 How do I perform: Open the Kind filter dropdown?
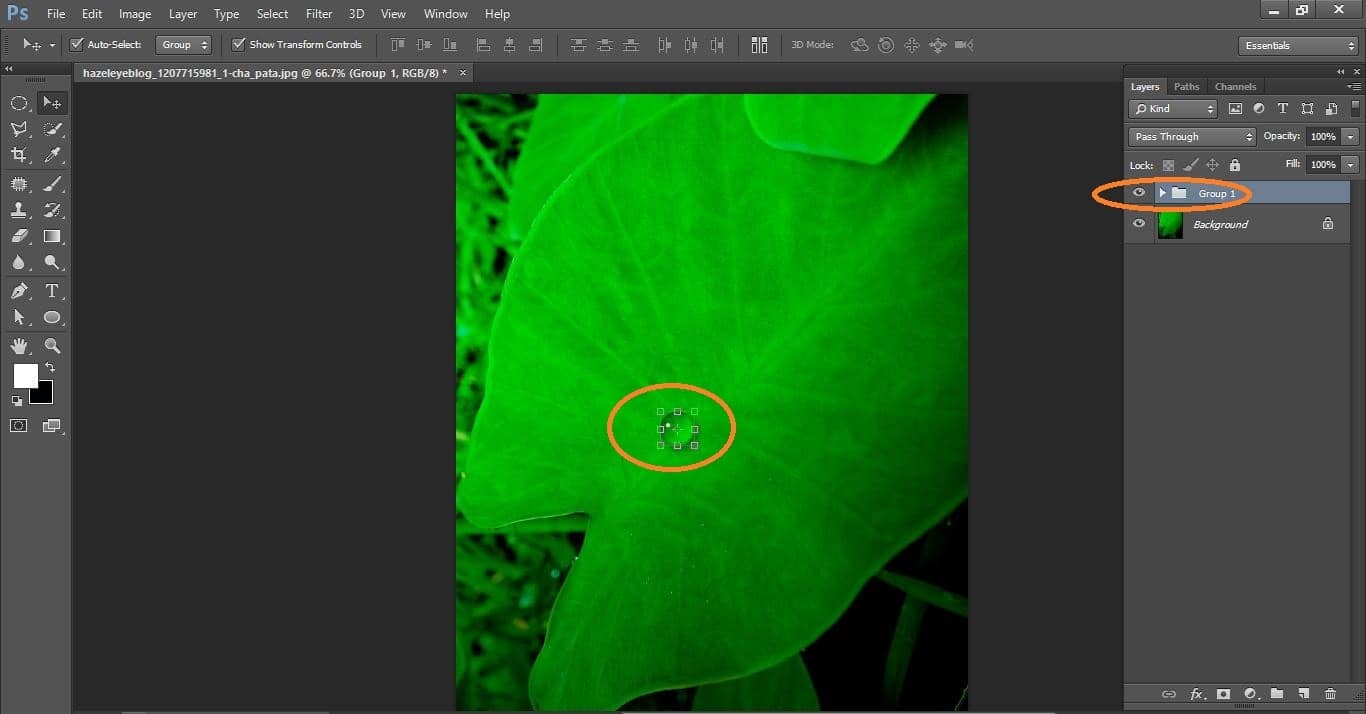click(1171, 108)
